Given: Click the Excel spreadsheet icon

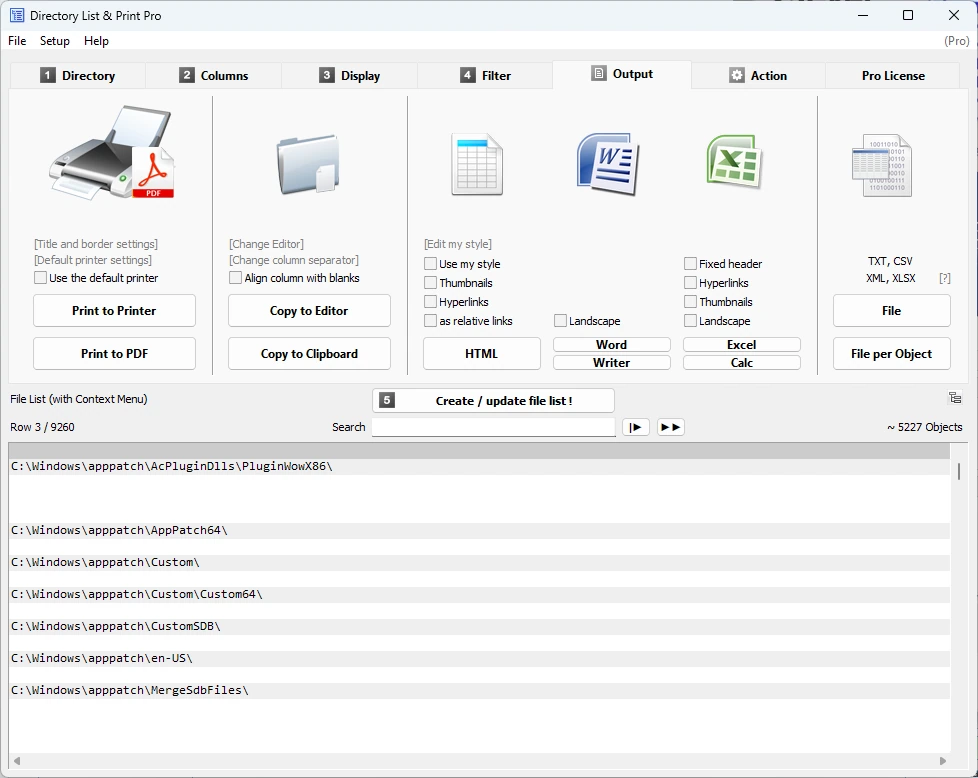Looking at the screenshot, I should coord(735,162).
